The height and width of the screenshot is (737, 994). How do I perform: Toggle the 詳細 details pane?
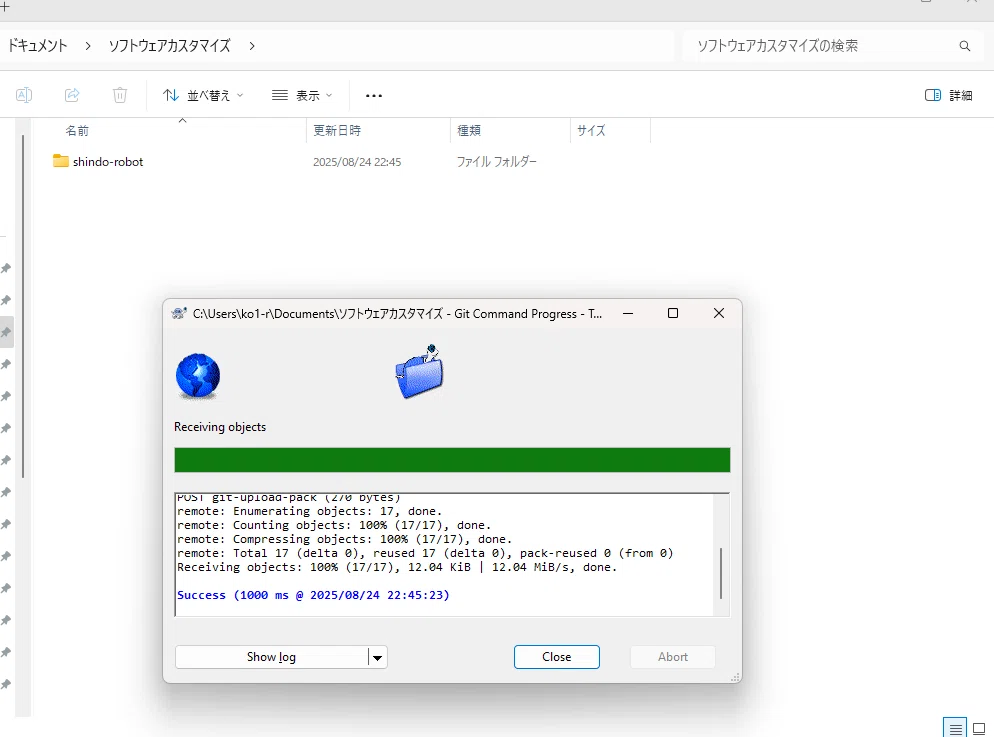click(948, 95)
